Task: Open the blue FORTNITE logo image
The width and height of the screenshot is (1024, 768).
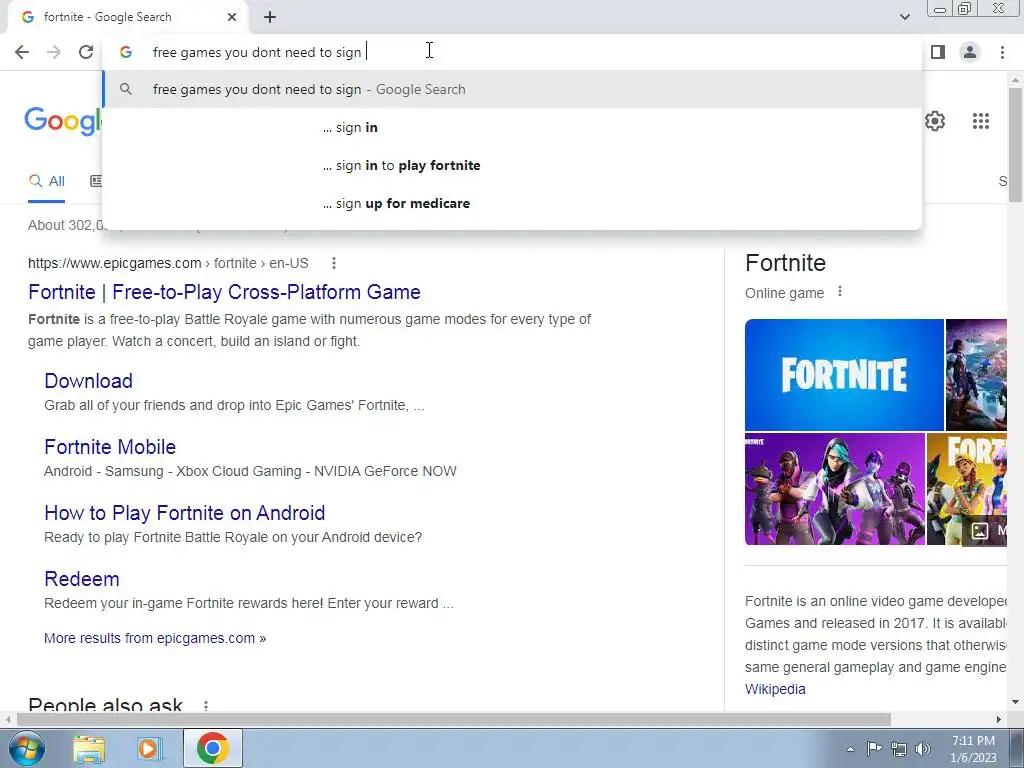Action: coord(844,375)
